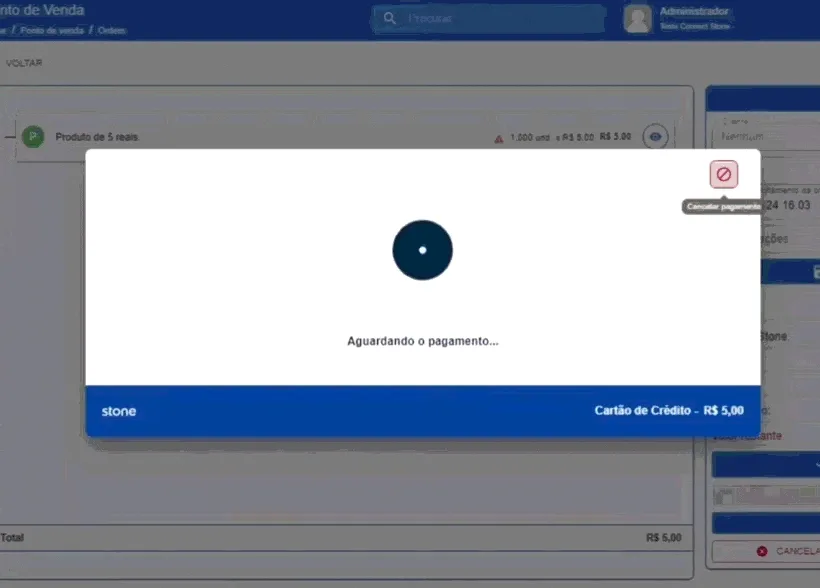
Task: Click the red warning triangle icon
Action: click(x=498, y=139)
